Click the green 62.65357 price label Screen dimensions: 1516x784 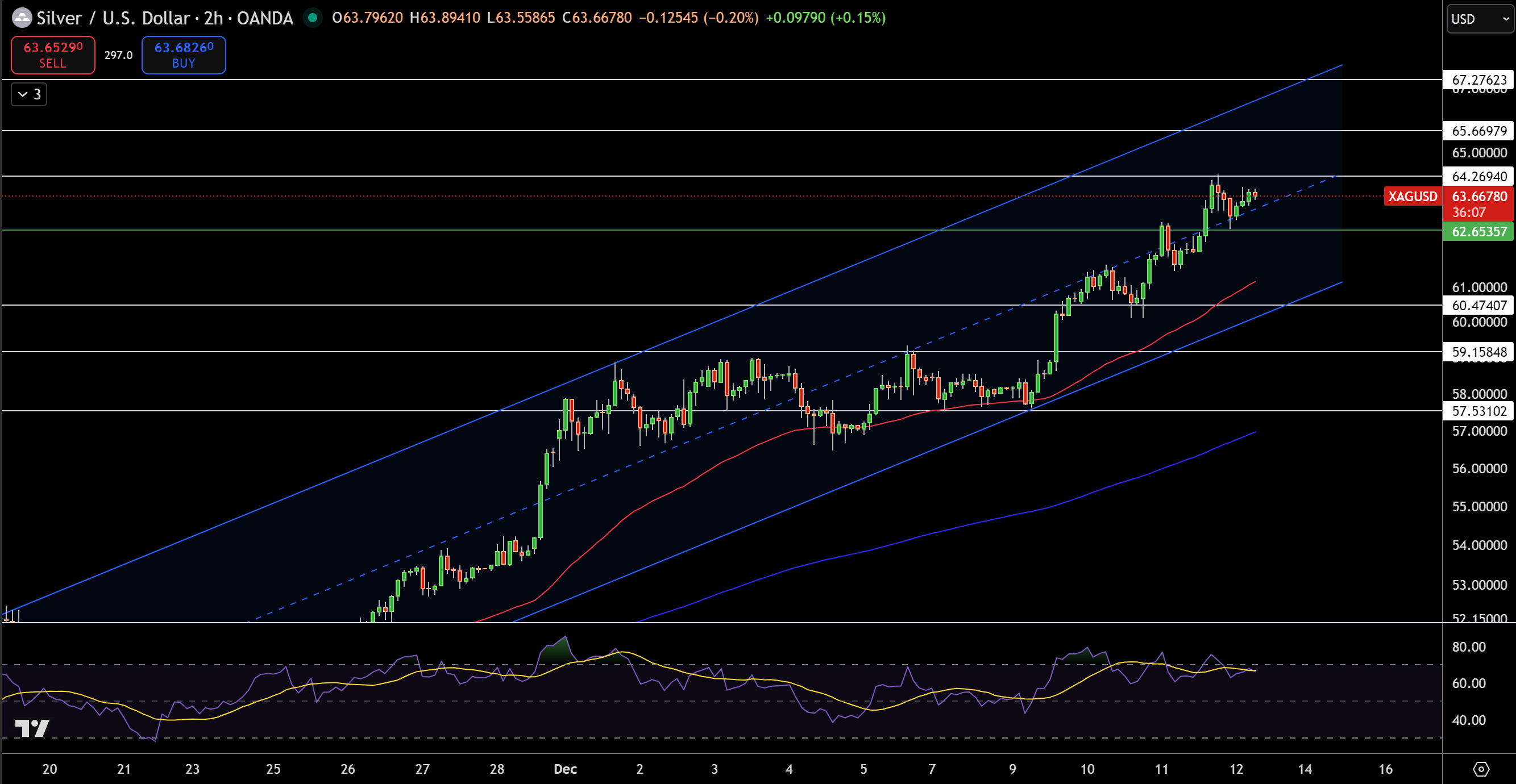[1477, 232]
